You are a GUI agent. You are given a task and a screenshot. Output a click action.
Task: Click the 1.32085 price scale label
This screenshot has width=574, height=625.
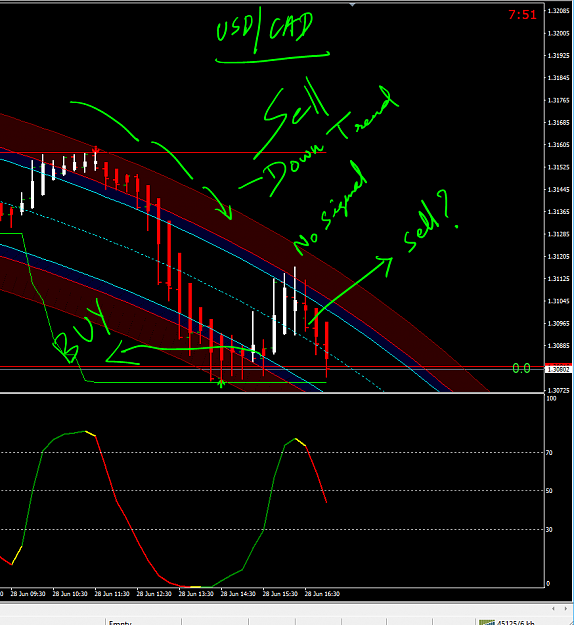(x=558, y=11)
